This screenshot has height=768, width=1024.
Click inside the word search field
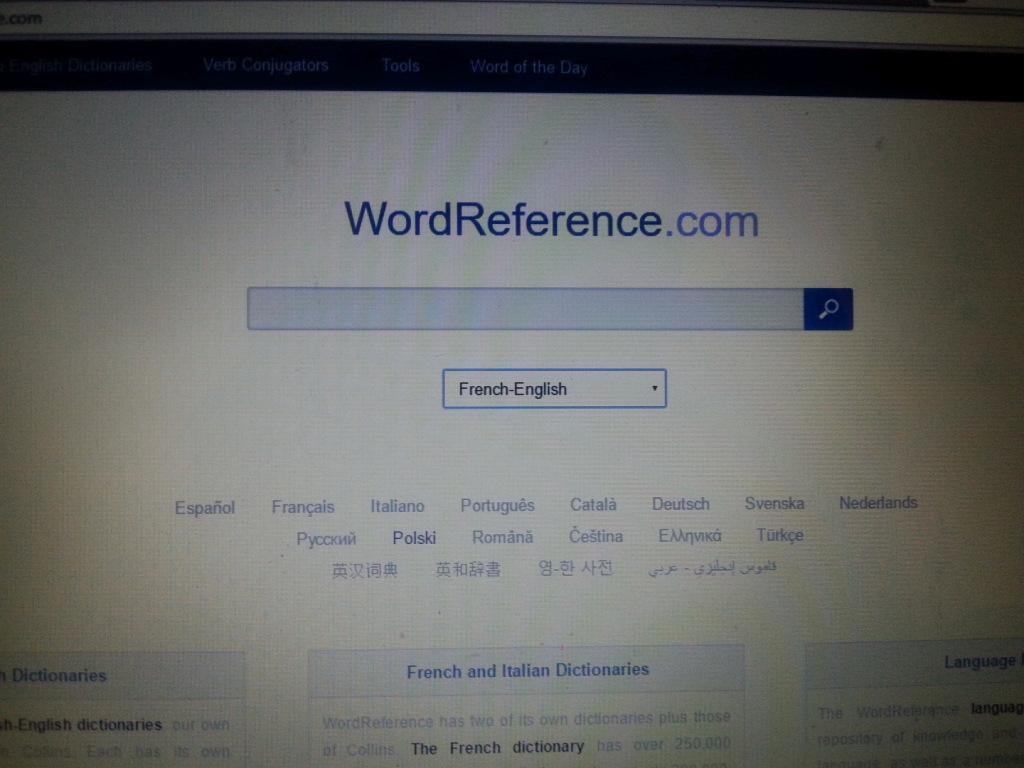525,310
